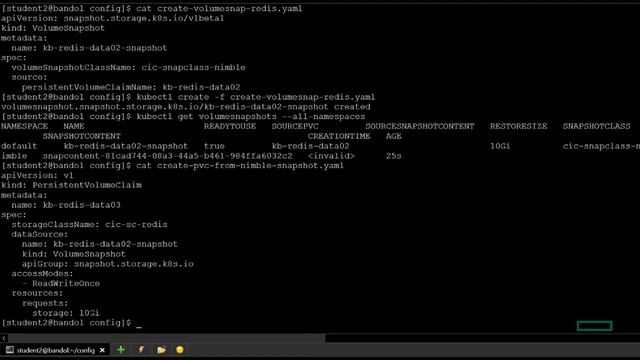Click the 'default' namespace value
Image resolution: width=640 pixels, height=360 pixels.
(19, 146)
